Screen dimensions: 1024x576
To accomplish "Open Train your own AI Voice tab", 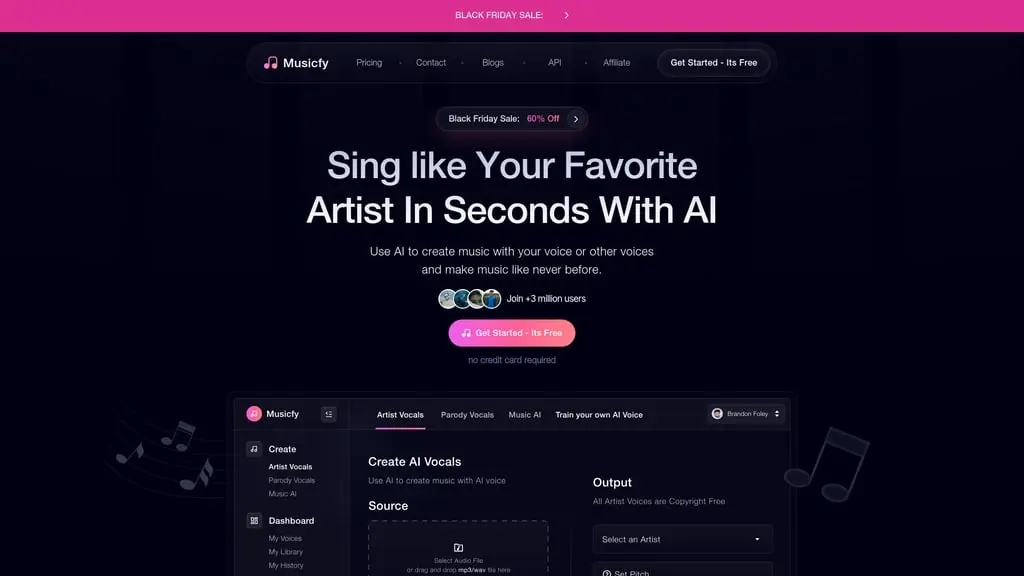I will tap(599, 415).
